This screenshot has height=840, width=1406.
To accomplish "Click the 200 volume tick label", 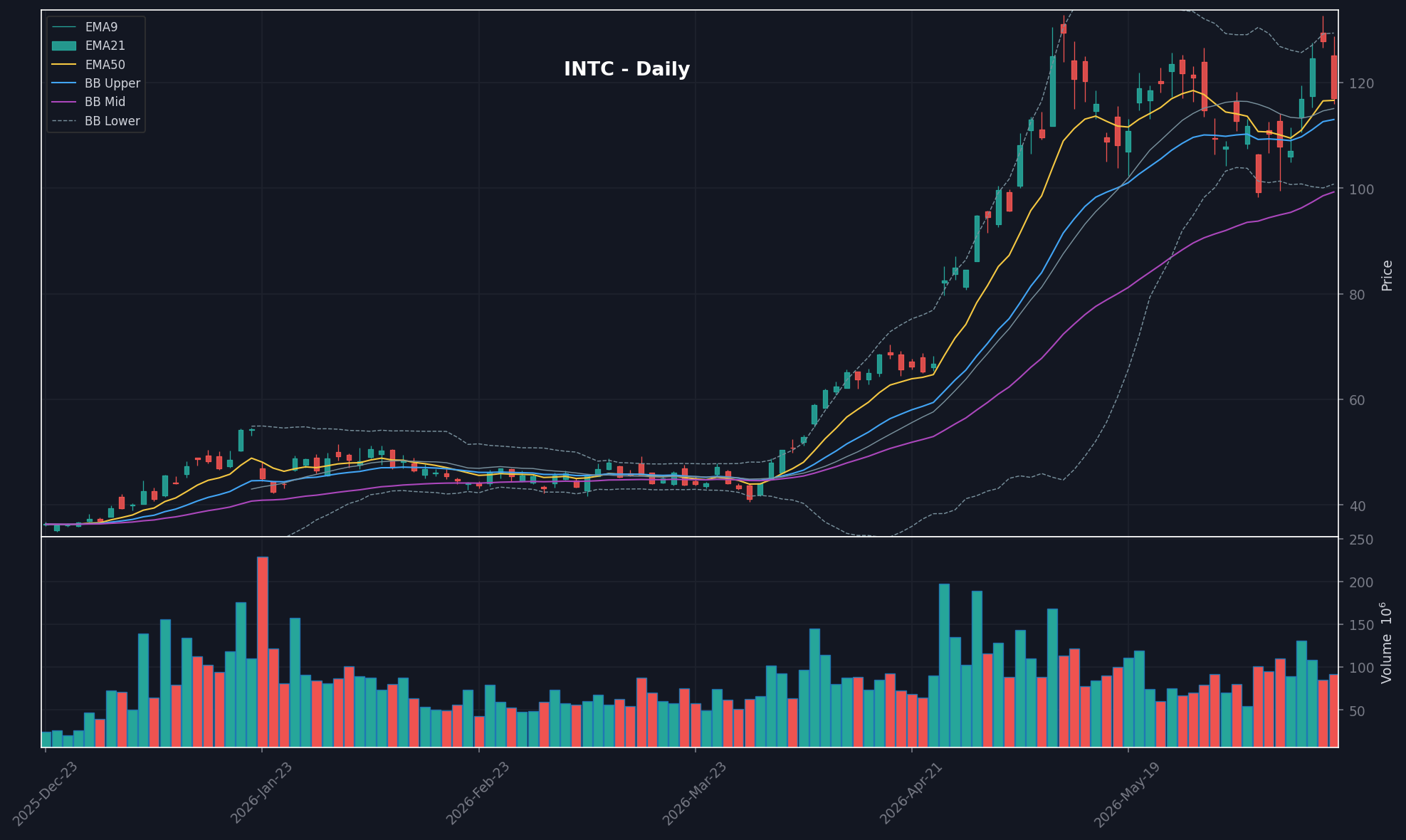I will click(x=1362, y=582).
